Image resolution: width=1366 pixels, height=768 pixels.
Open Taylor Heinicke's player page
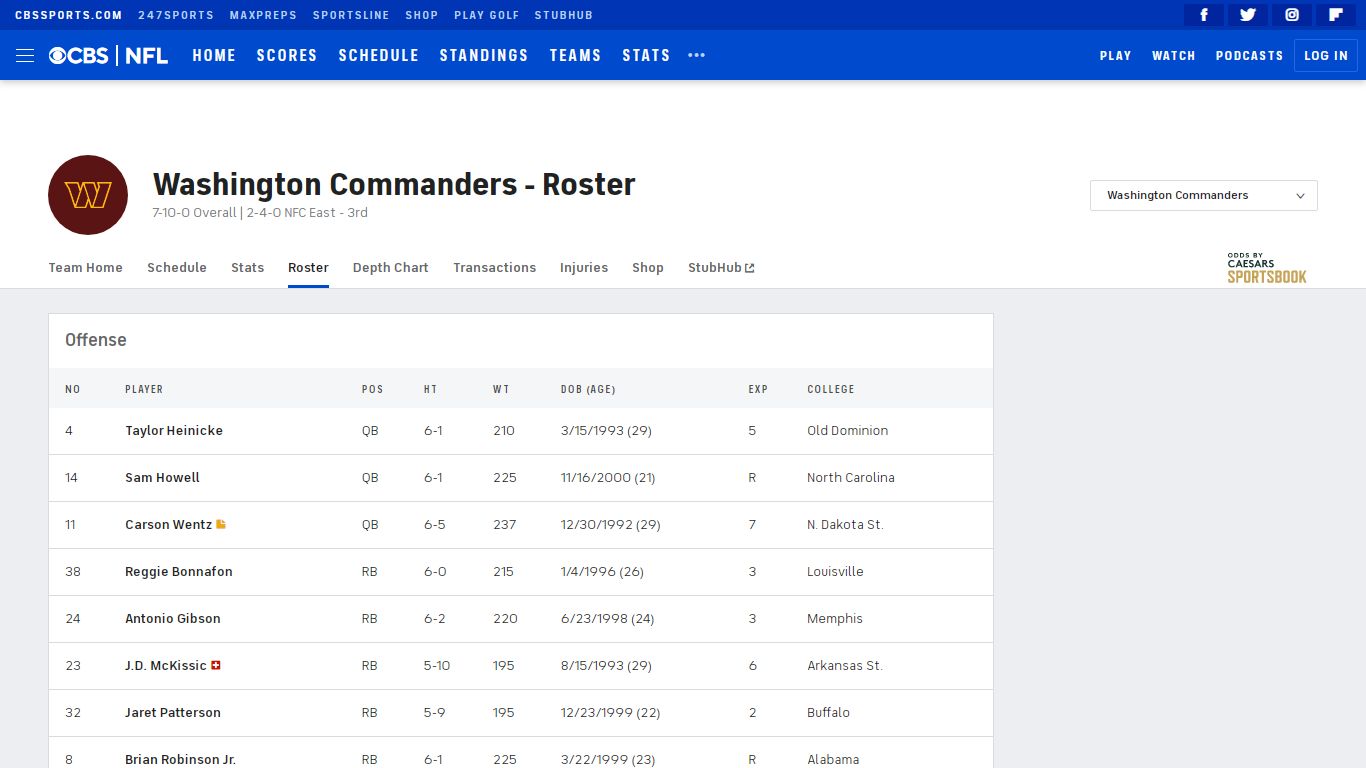[x=174, y=431]
